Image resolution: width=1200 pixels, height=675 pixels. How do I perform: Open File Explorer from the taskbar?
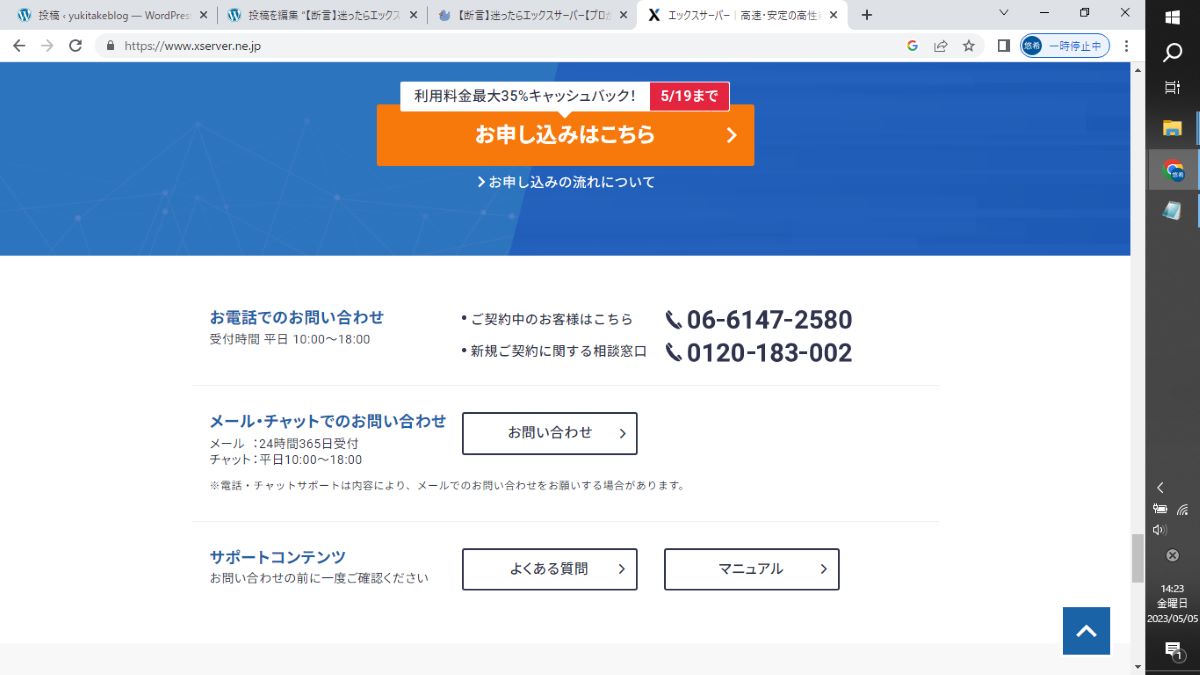click(1173, 128)
